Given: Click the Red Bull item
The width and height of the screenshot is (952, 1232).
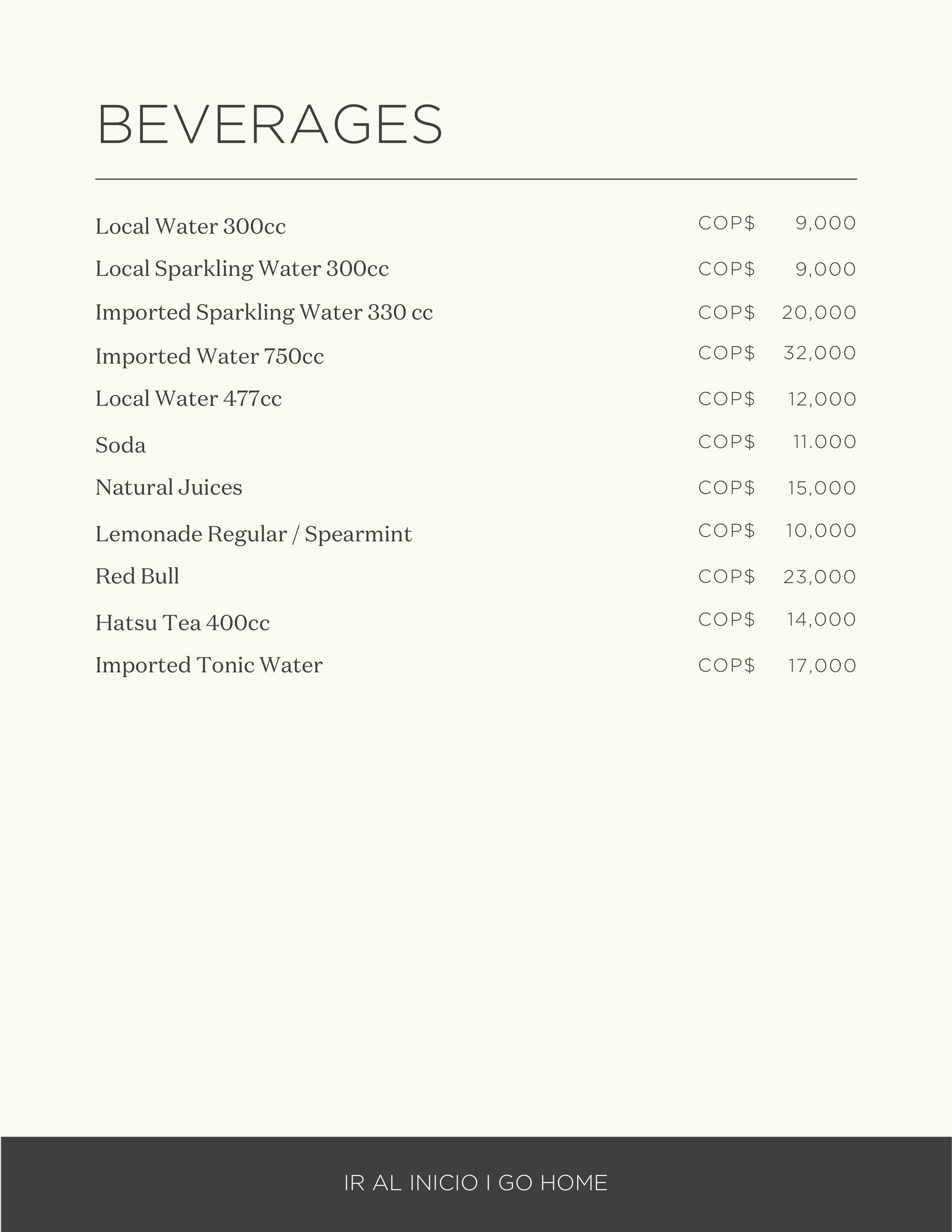Looking at the screenshot, I should [x=138, y=576].
